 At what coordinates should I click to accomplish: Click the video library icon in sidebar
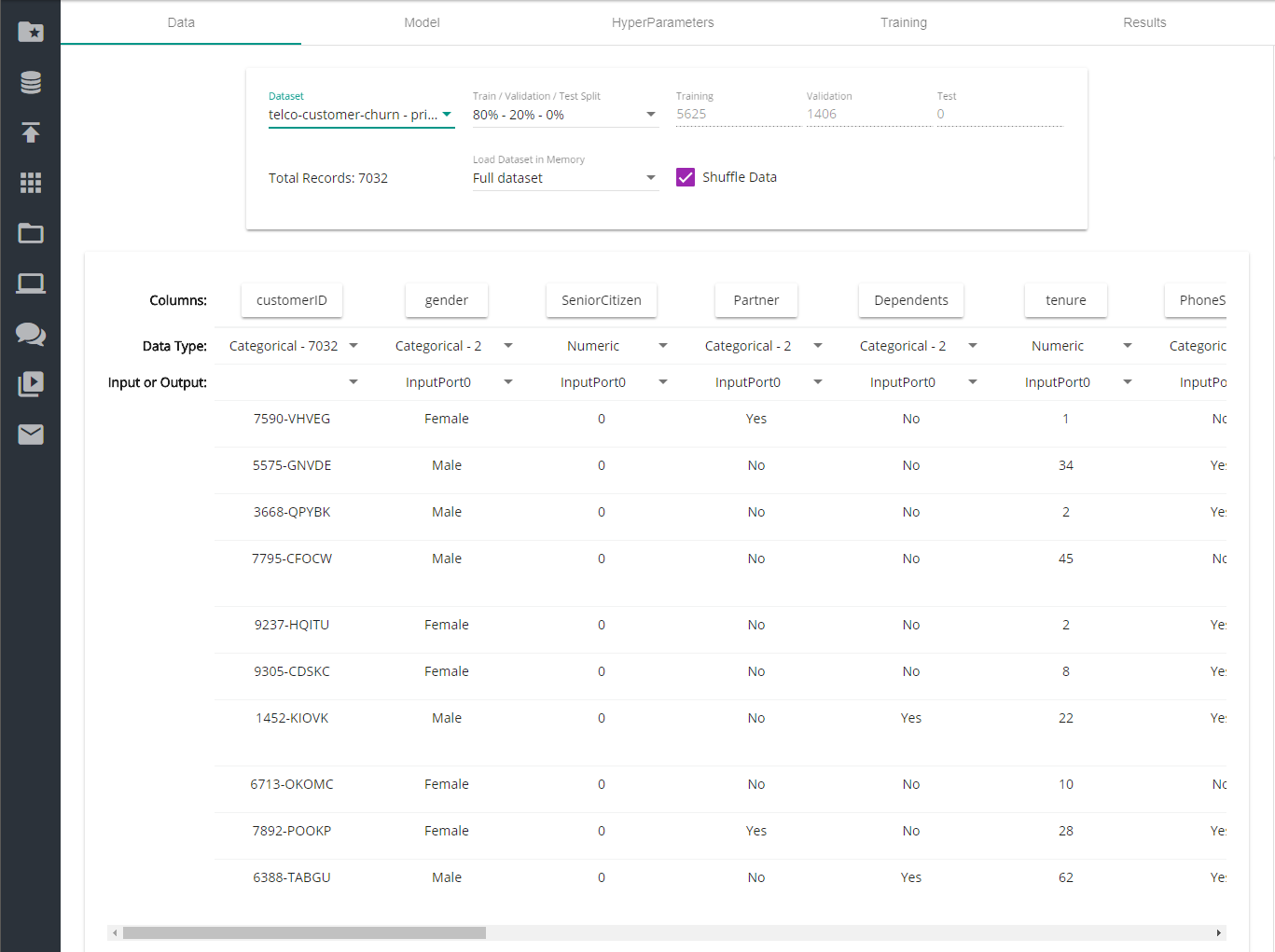[31, 384]
